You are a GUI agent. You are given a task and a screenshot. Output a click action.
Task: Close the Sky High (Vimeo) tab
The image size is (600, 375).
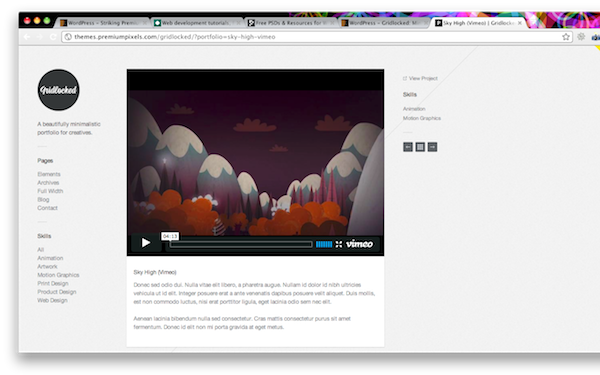pos(520,23)
